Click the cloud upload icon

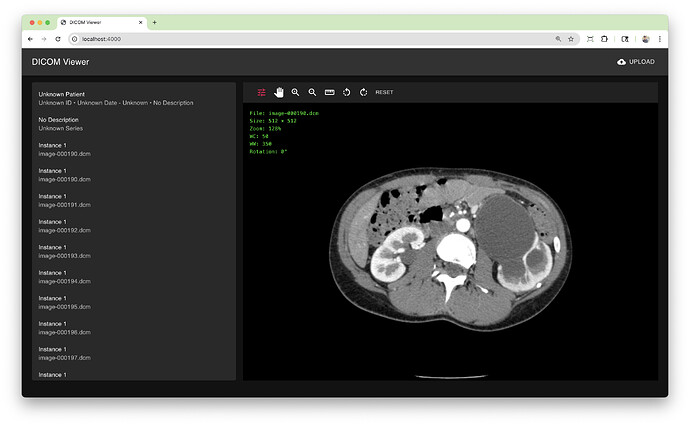[x=621, y=62]
